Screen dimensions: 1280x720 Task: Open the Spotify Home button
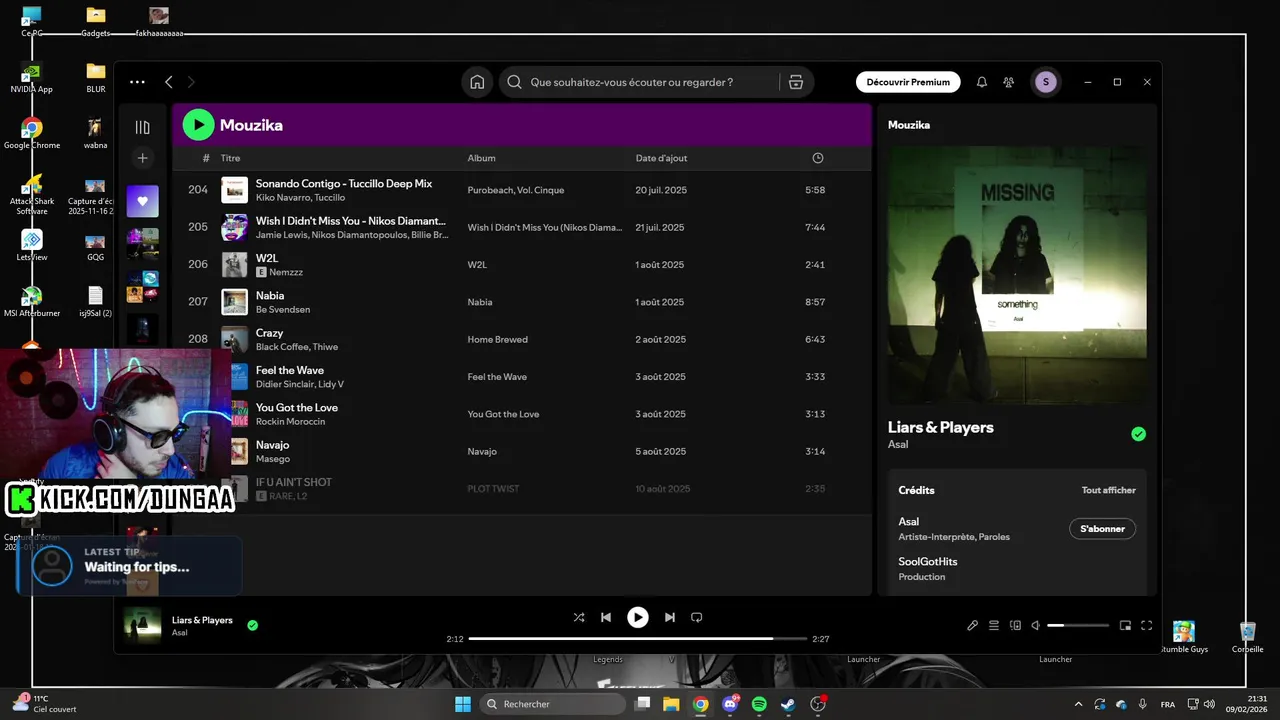pos(477,82)
